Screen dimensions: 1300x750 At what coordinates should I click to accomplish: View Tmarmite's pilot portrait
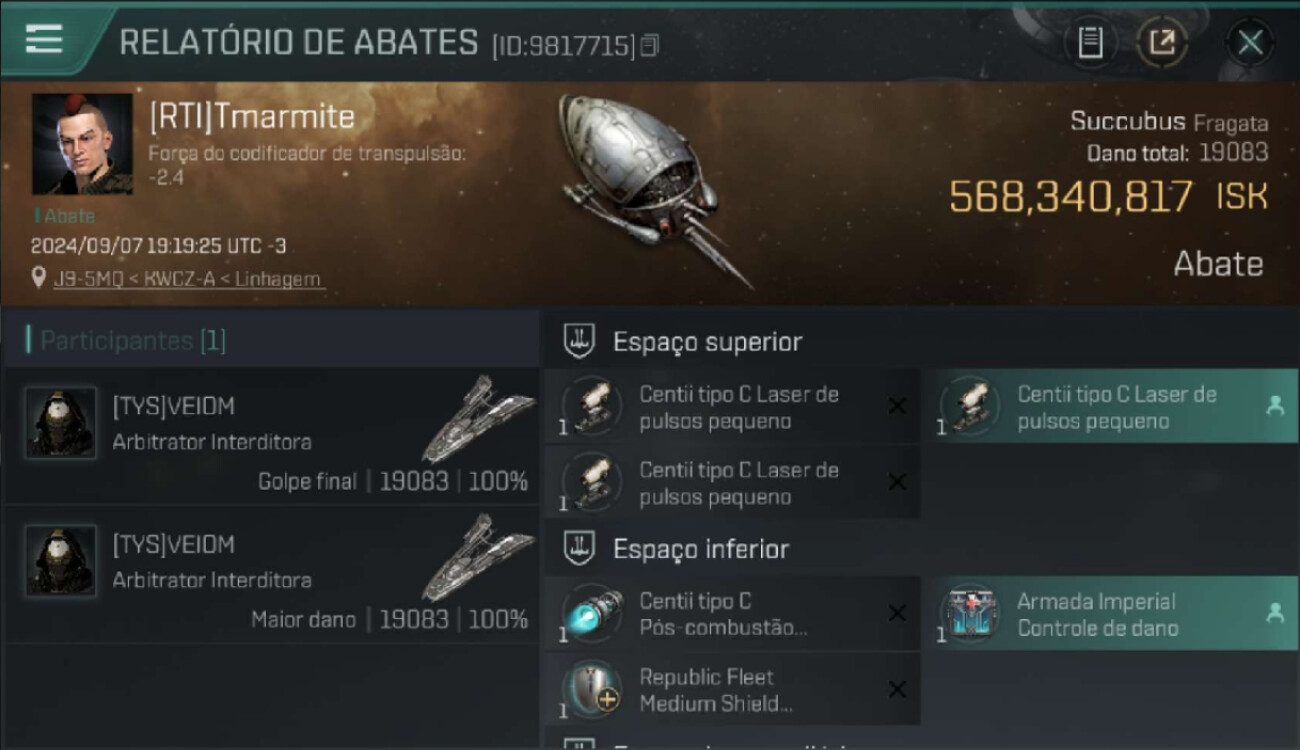click(82, 144)
